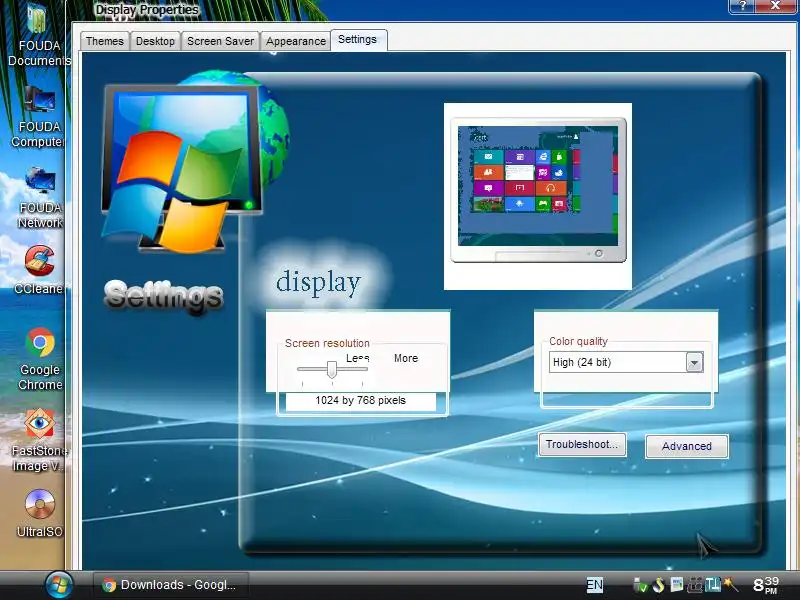The image size is (800, 600).
Task: Click the magic wand tray icon
Action: (730, 585)
